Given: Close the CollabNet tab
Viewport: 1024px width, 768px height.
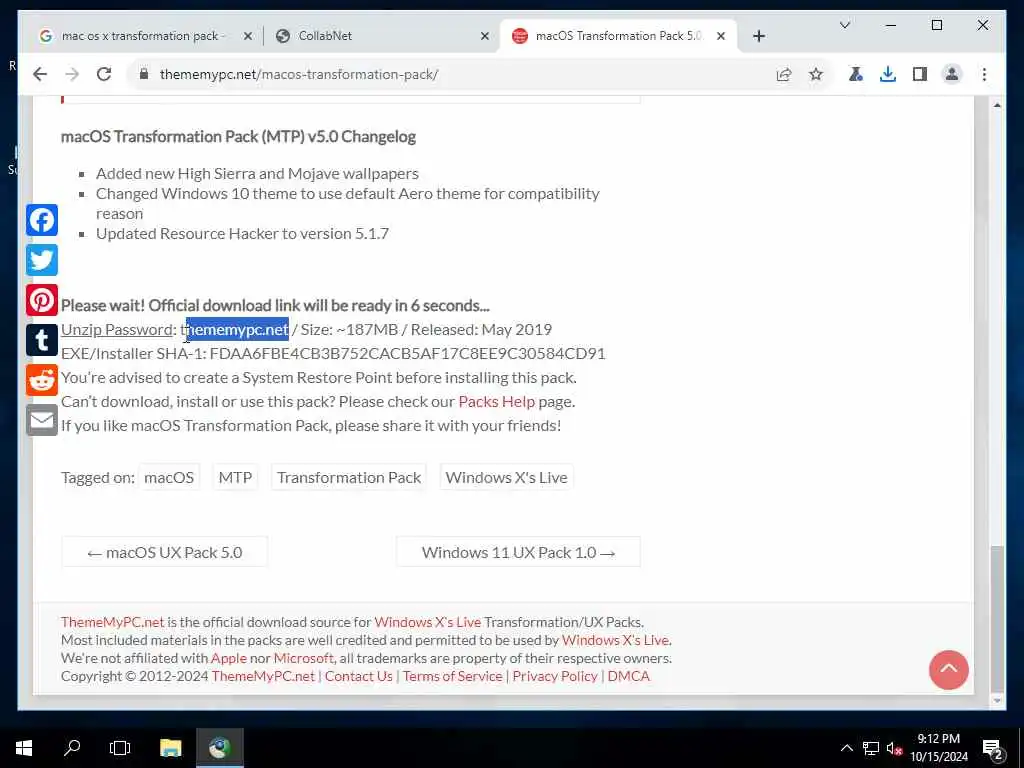Looking at the screenshot, I should coord(485,36).
